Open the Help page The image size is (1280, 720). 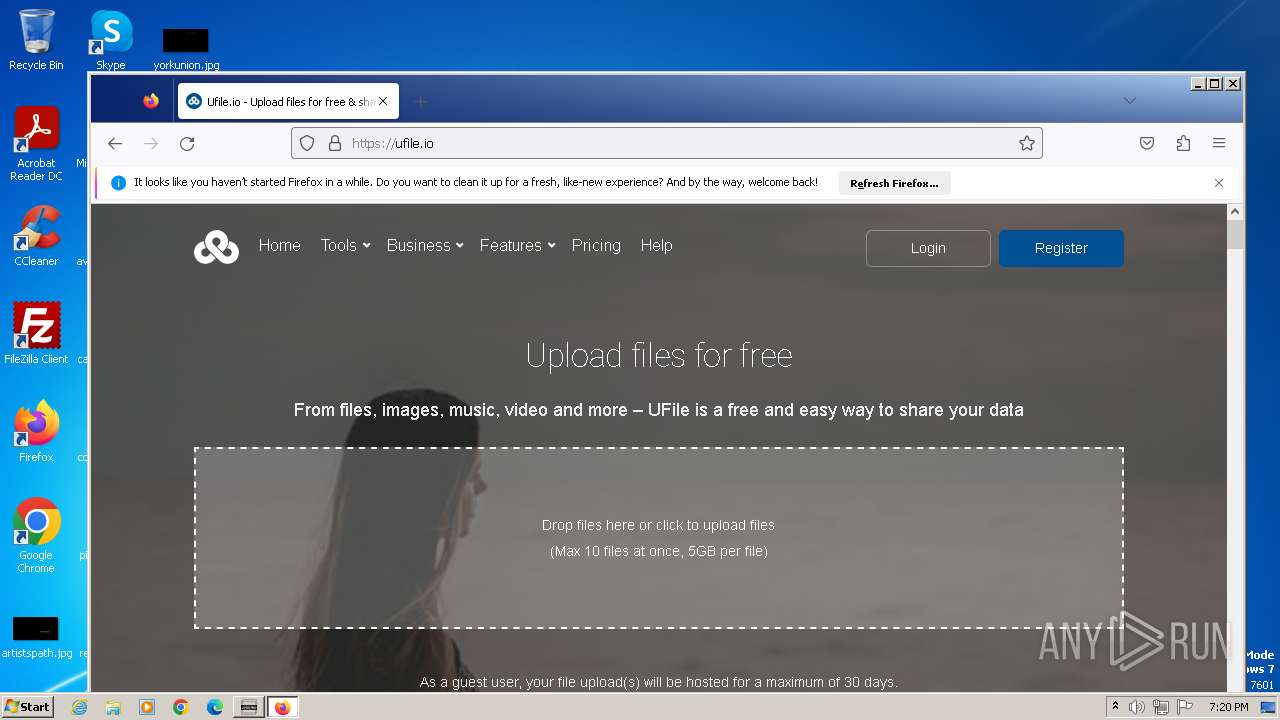pyautogui.click(x=656, y=245)
